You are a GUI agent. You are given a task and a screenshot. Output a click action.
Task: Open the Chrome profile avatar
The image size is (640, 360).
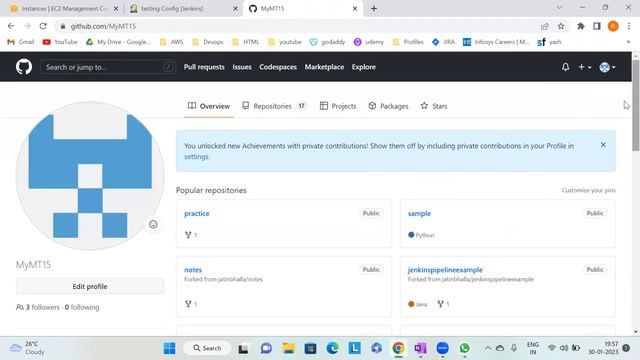click(x=613, y=26)
